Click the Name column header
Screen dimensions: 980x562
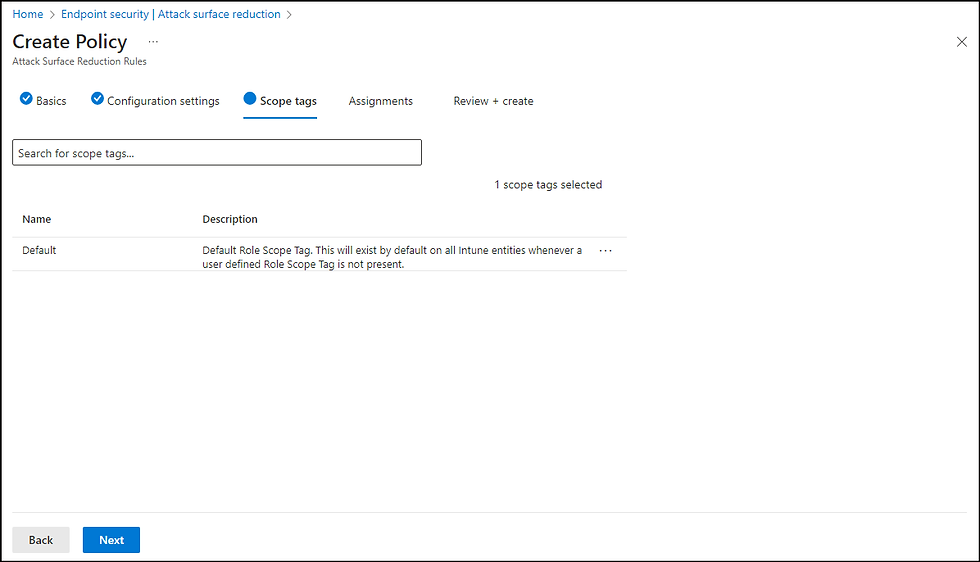click(36, 219)
